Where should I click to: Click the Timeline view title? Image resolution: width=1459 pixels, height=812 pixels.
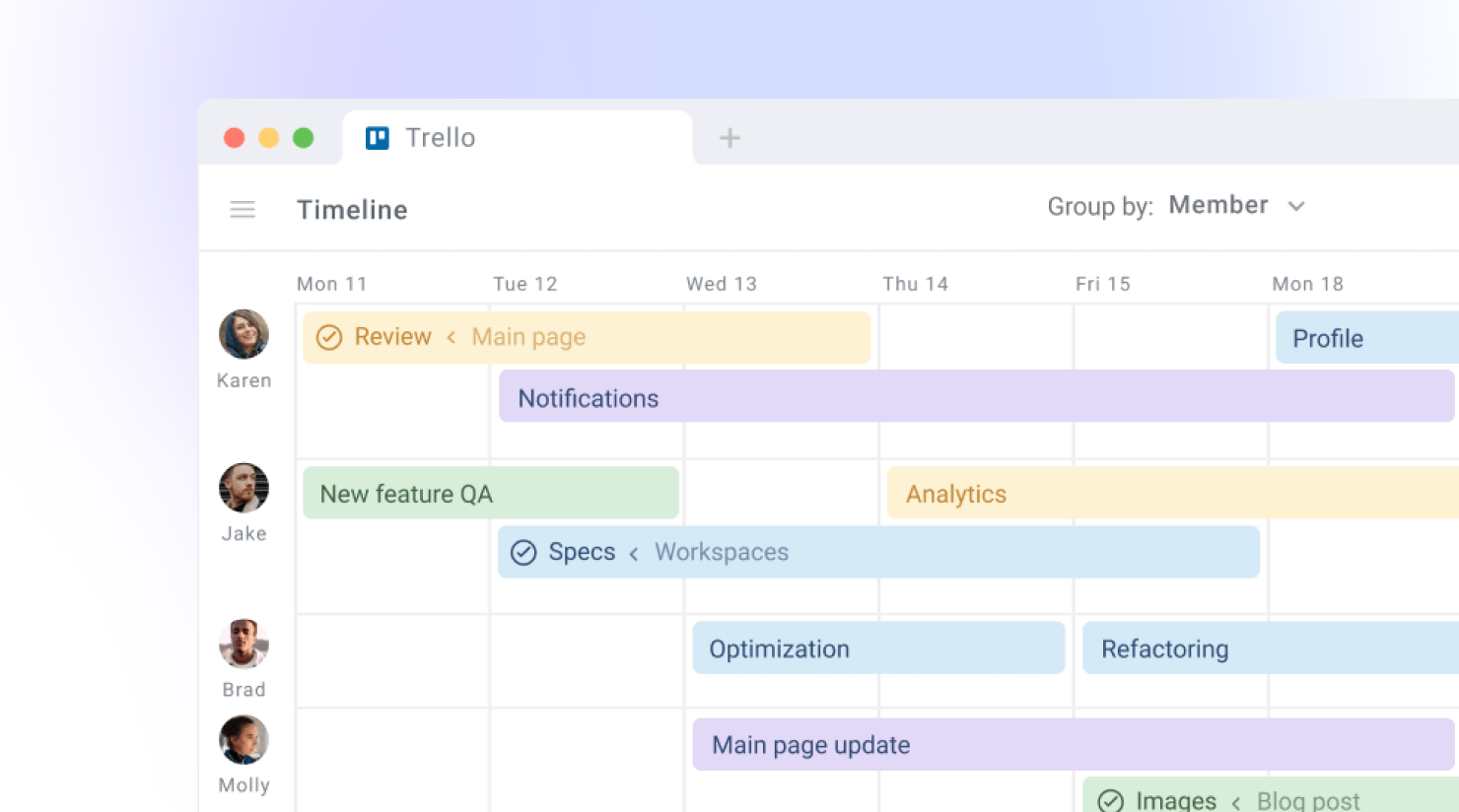(x=352, y=209)
